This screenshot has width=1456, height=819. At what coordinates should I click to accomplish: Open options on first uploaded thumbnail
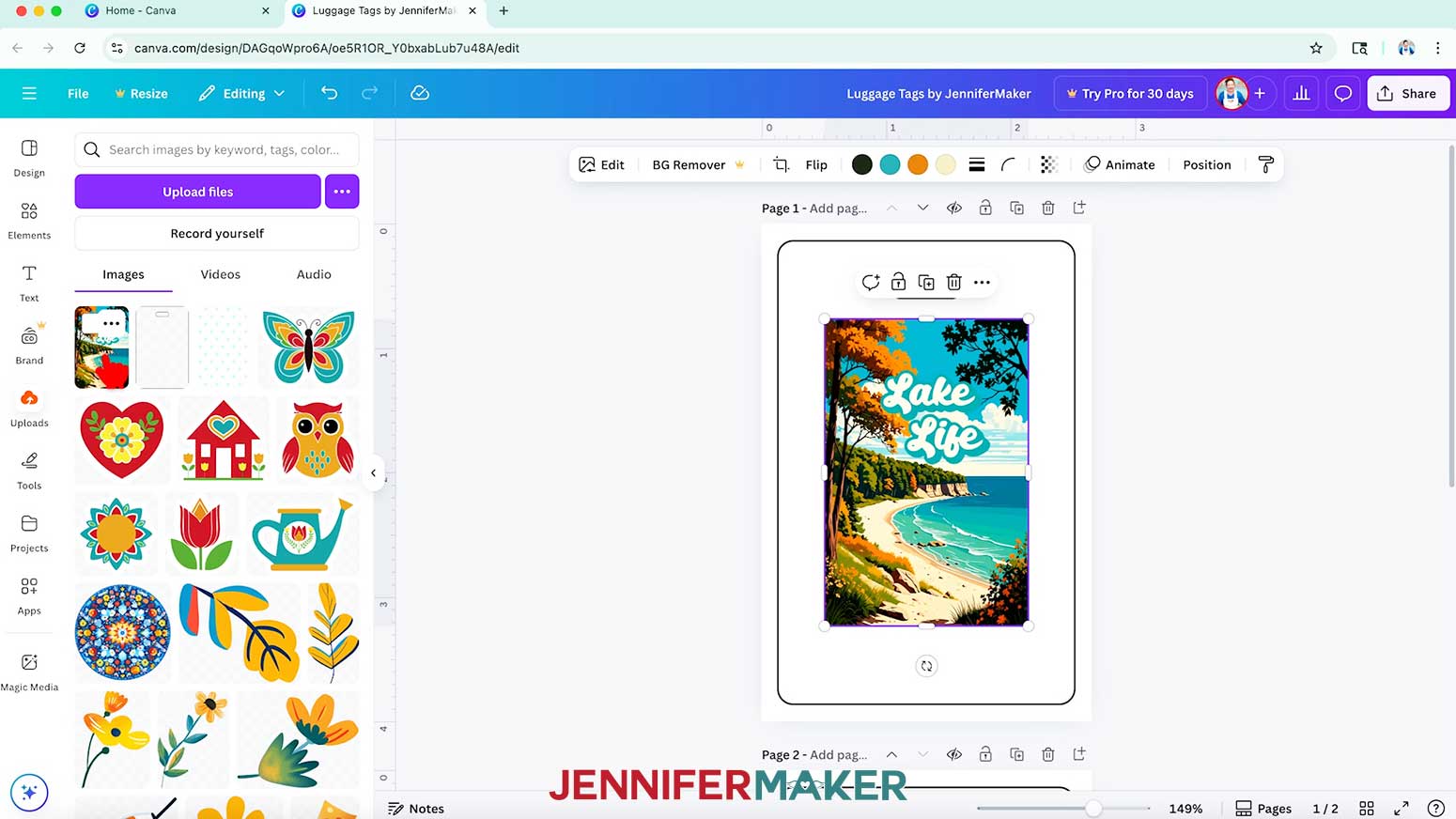click(111, 323)
